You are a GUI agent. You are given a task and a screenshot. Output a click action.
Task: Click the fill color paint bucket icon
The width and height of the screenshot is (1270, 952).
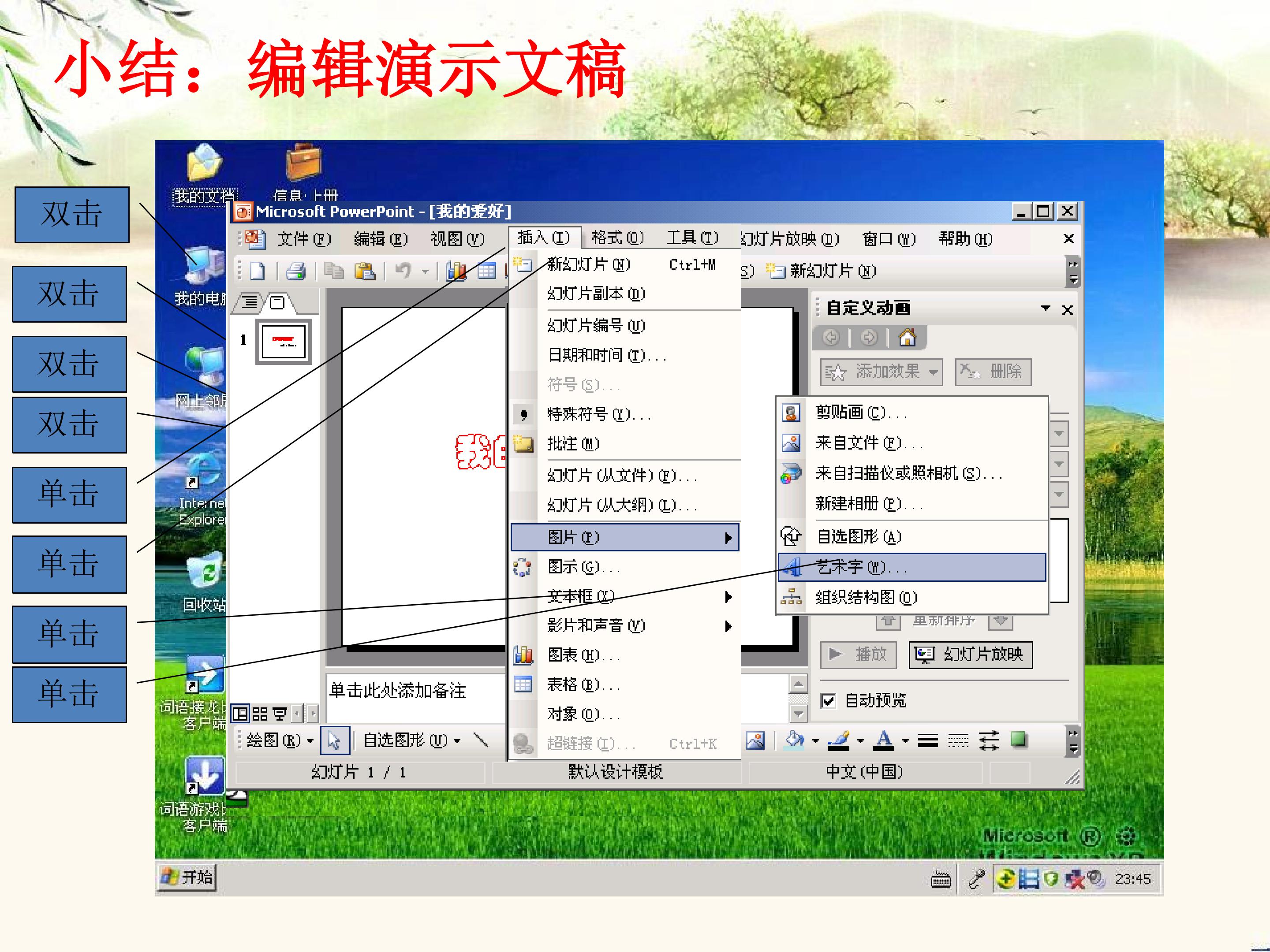coord(795,740)
